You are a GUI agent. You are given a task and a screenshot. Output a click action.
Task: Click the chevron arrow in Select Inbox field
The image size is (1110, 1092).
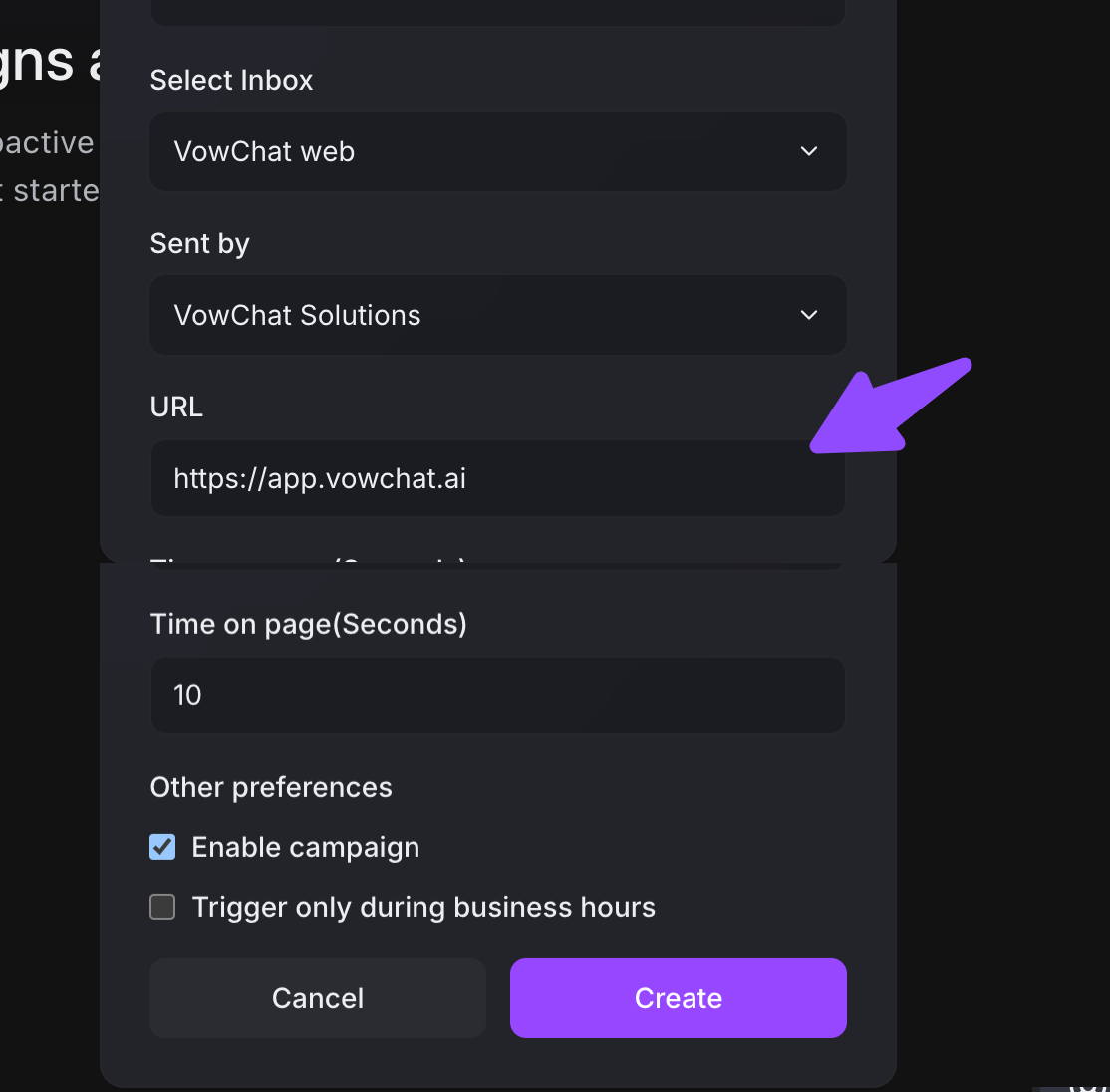(x=809, y=151)
